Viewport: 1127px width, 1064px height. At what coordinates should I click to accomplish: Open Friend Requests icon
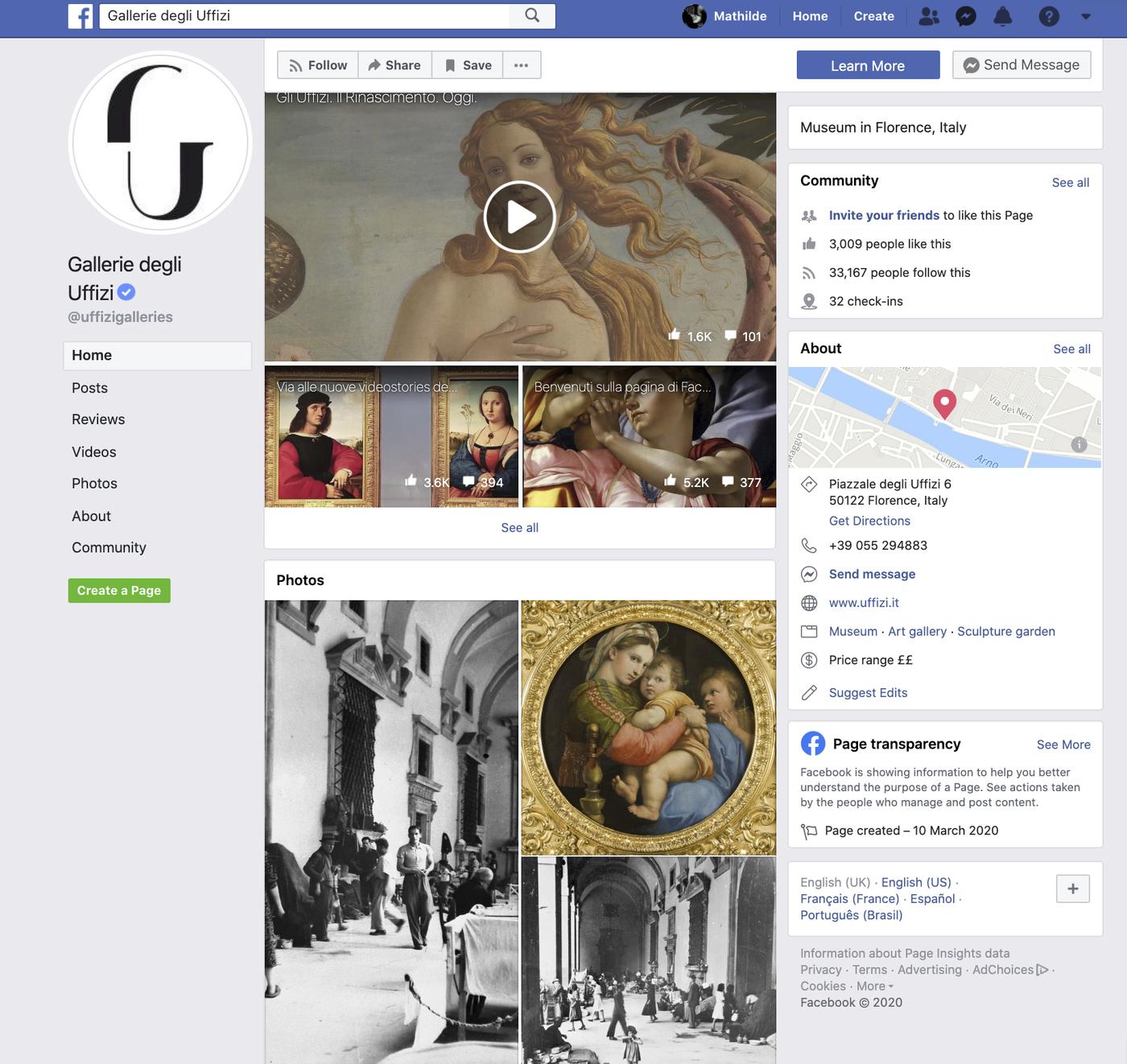coord(929,16)
